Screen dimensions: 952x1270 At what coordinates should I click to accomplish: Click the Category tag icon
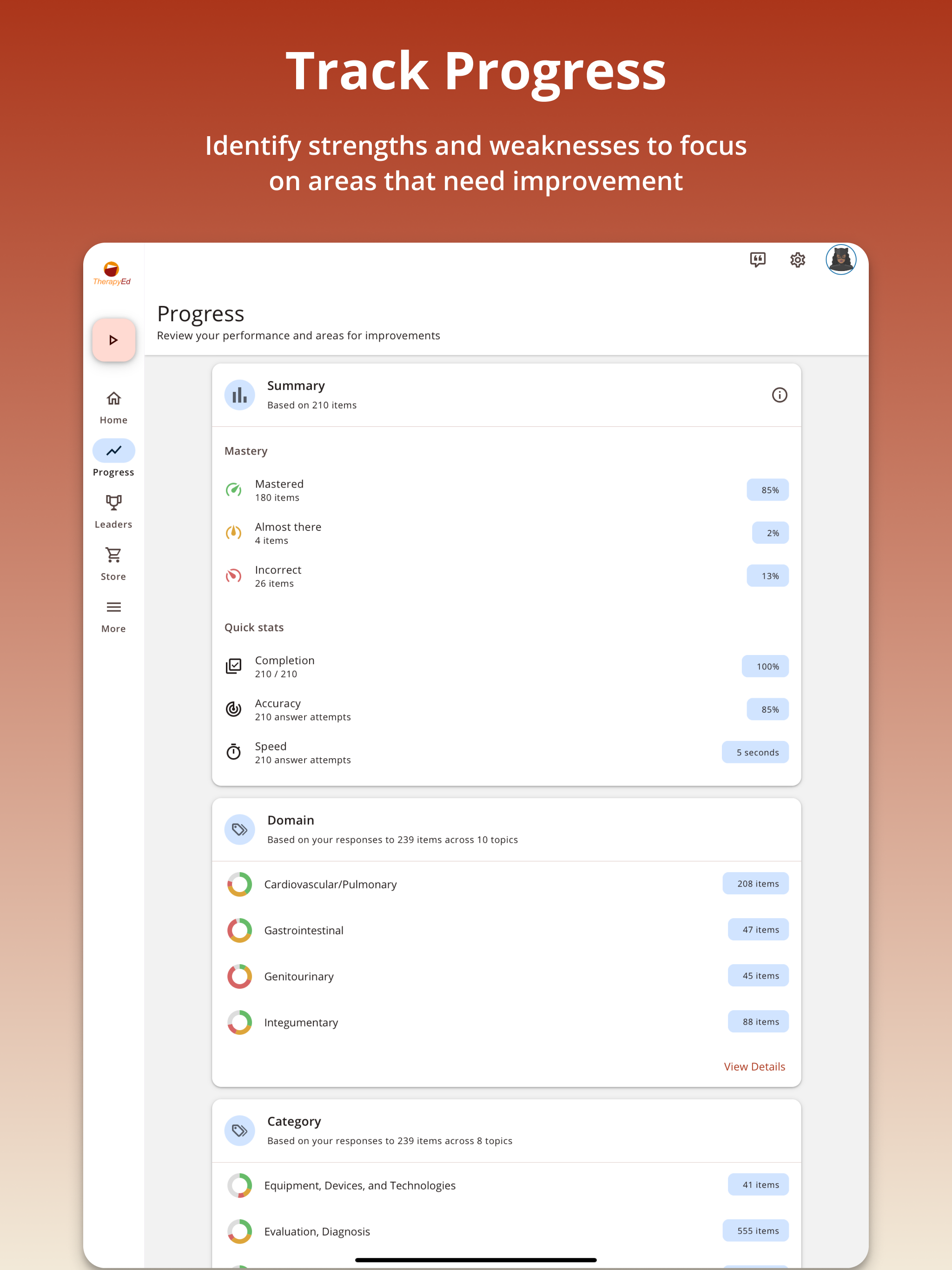(239, 1131)
